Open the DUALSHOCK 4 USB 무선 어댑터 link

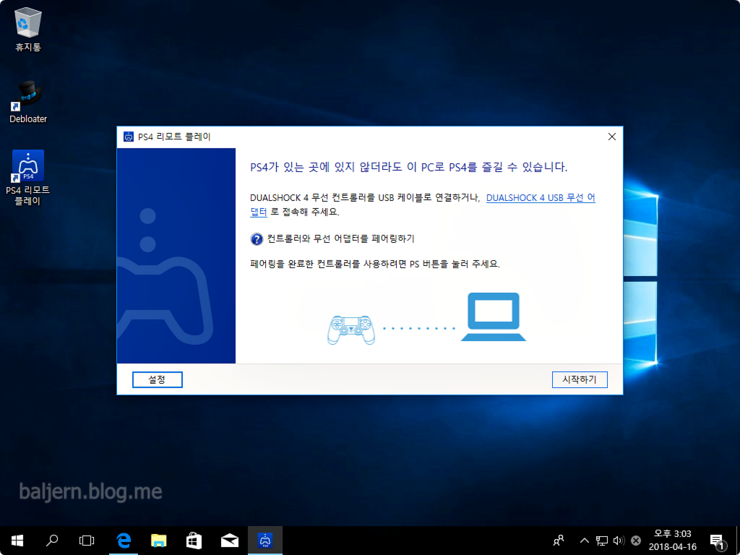pos(540,198)
